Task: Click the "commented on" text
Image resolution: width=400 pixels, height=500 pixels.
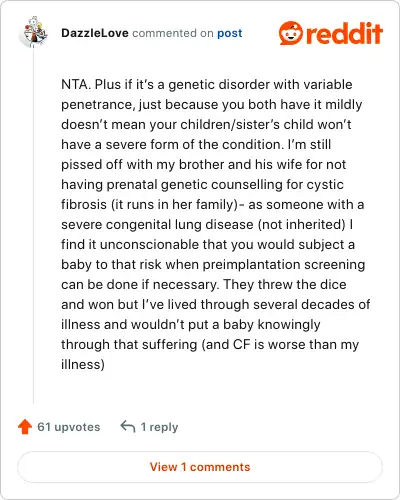Action: click(x=173, y=33)
